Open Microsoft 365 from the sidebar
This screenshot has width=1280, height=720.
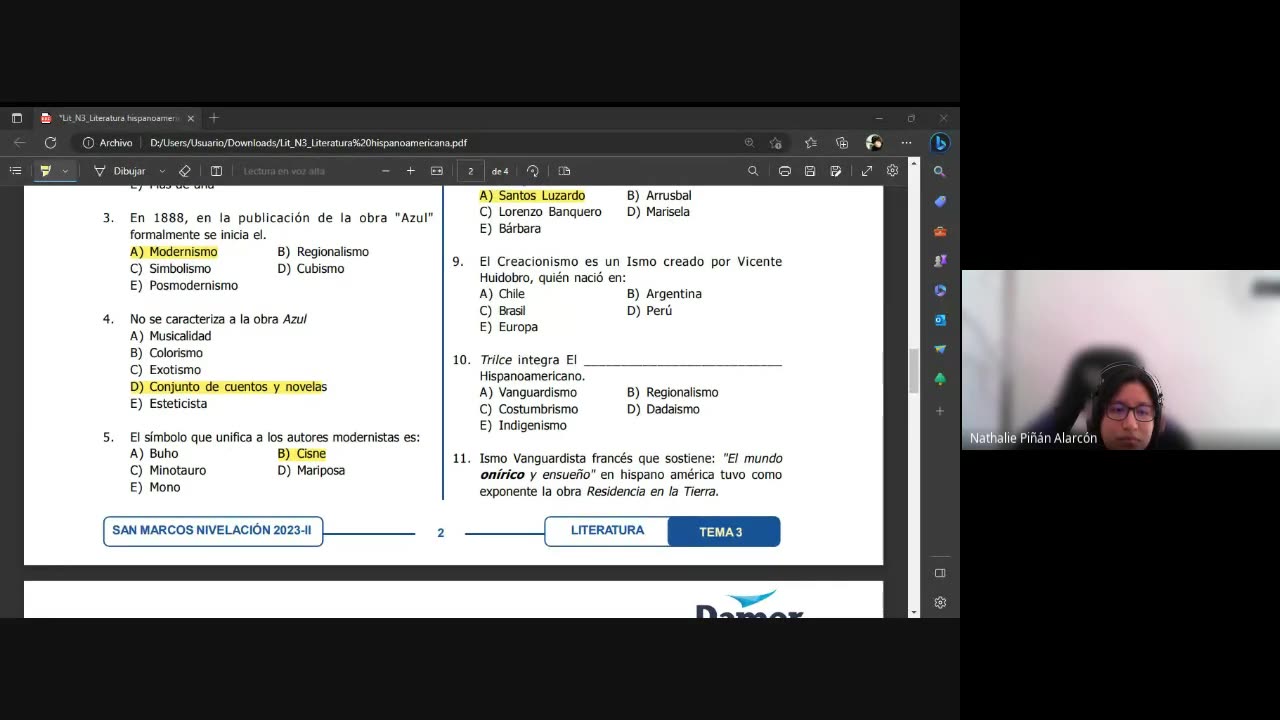(940, 291)
